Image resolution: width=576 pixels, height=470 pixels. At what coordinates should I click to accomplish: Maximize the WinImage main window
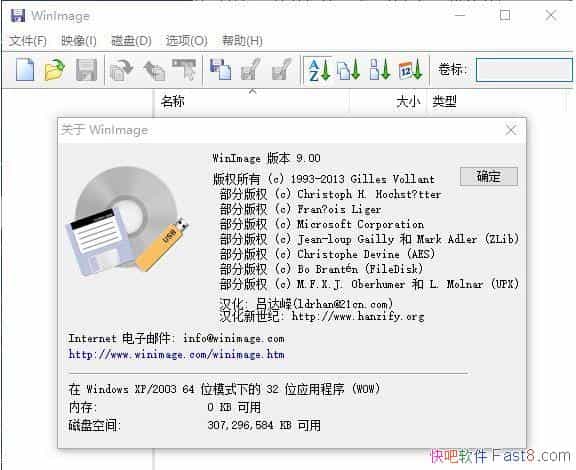505,15
